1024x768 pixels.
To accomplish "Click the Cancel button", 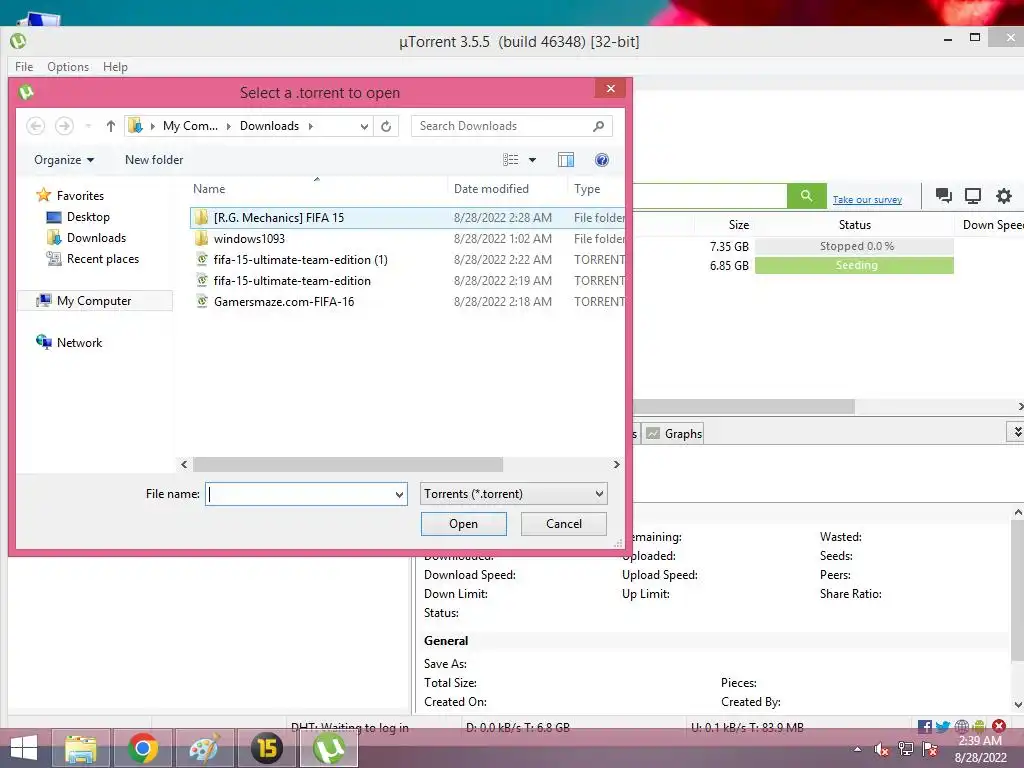I will (x=564, y=524).
